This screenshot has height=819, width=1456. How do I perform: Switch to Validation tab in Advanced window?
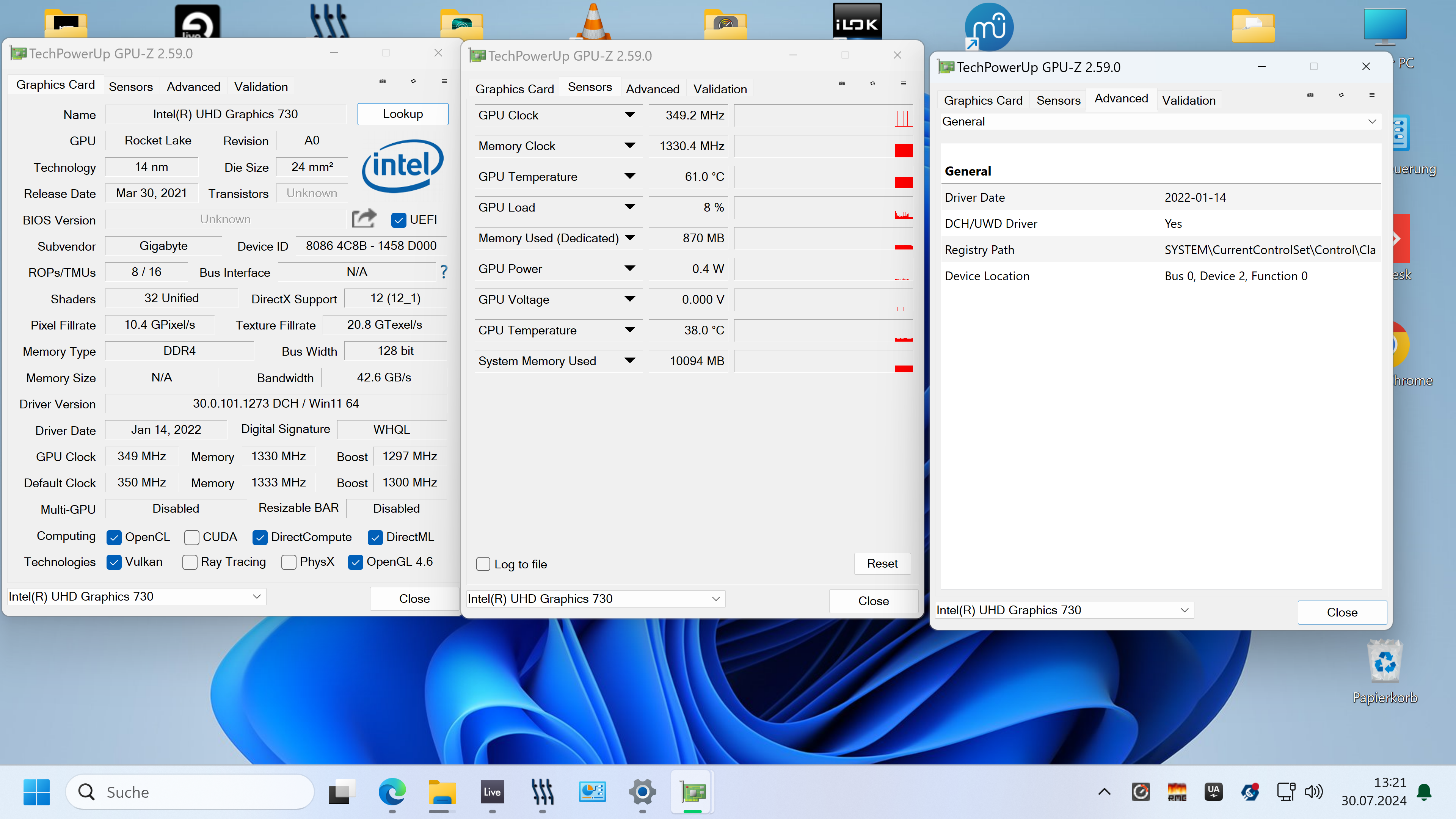pyautogui.click(x=1188, y=100)
